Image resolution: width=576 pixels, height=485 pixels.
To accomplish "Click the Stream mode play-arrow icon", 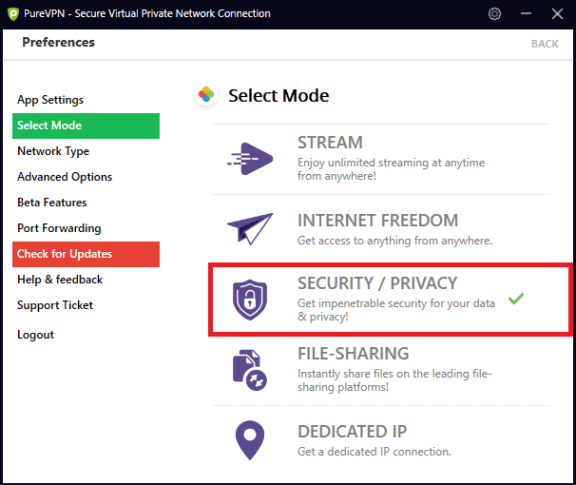I will (x=250, y=159).
